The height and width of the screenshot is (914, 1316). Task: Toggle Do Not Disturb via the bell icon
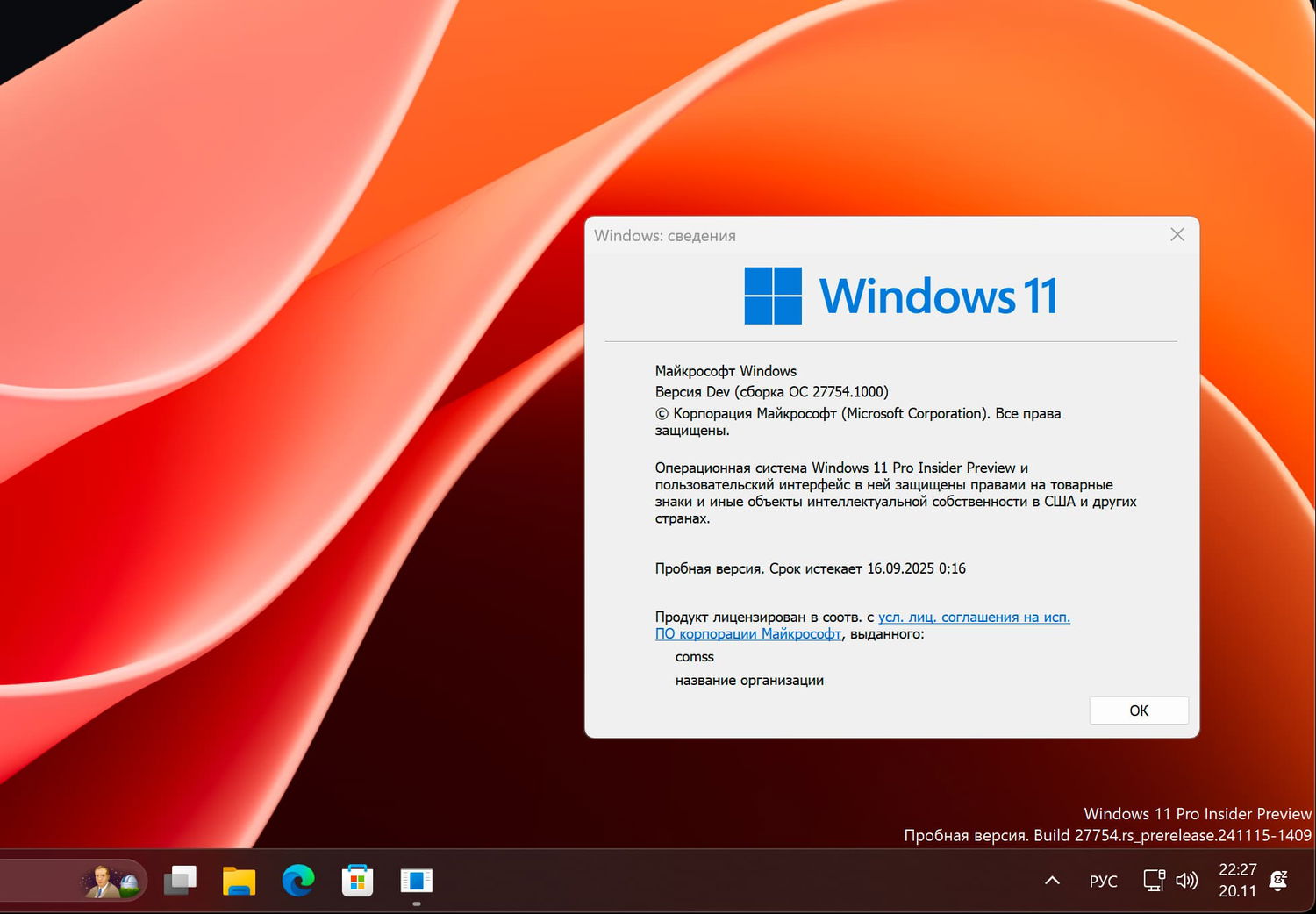(1278, 880)
